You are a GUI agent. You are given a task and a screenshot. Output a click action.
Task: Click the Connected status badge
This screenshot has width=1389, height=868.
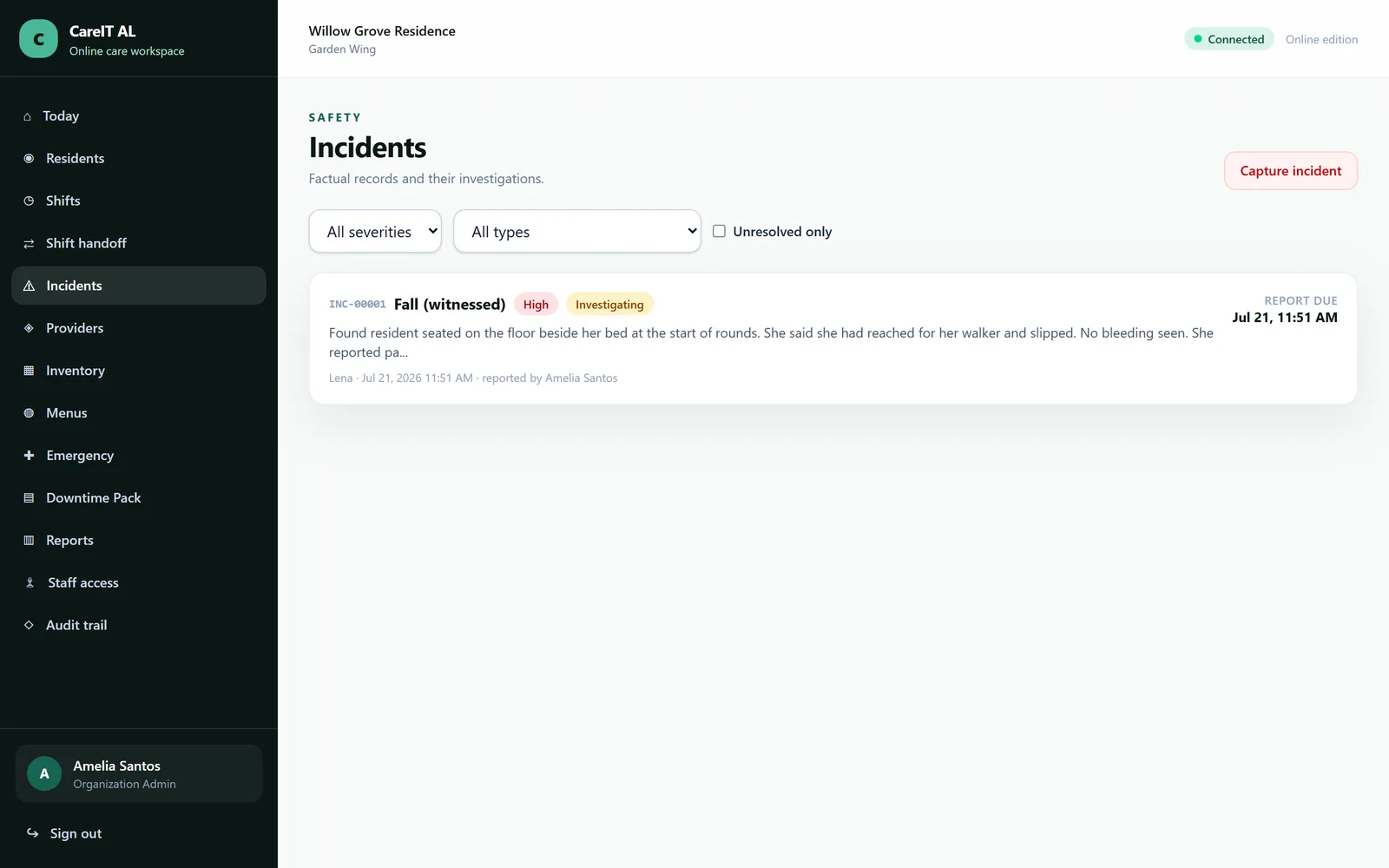[x=1228, y=39]
